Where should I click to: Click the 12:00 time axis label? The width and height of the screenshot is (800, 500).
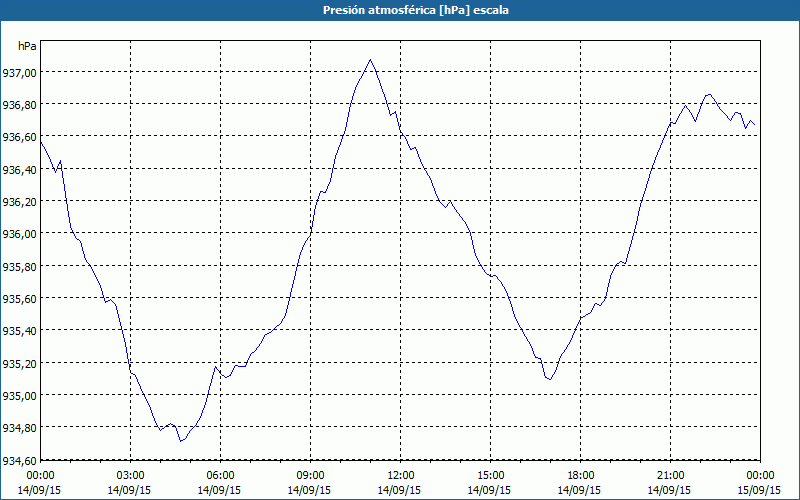click(401, 476)
